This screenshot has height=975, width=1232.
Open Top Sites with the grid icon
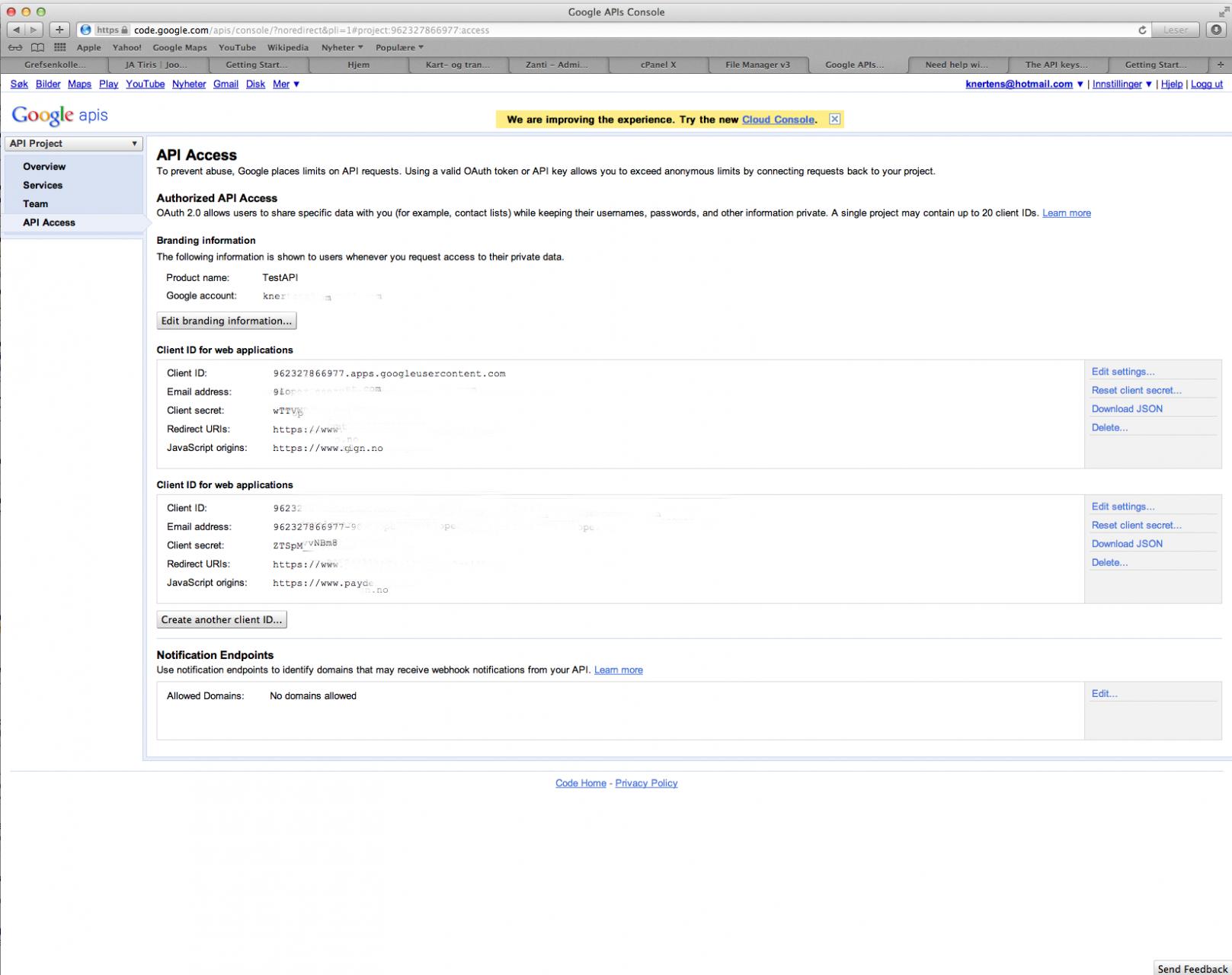tap(59, 47)
